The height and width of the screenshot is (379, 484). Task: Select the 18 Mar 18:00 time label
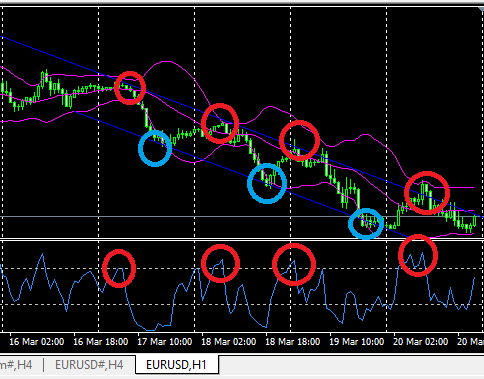coord(293,342)
